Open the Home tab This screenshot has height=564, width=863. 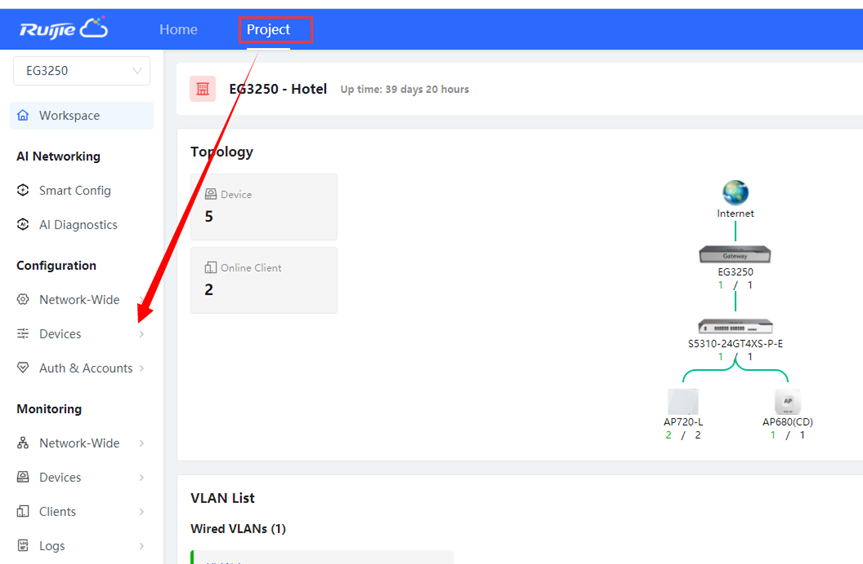[x=178, y=29]
